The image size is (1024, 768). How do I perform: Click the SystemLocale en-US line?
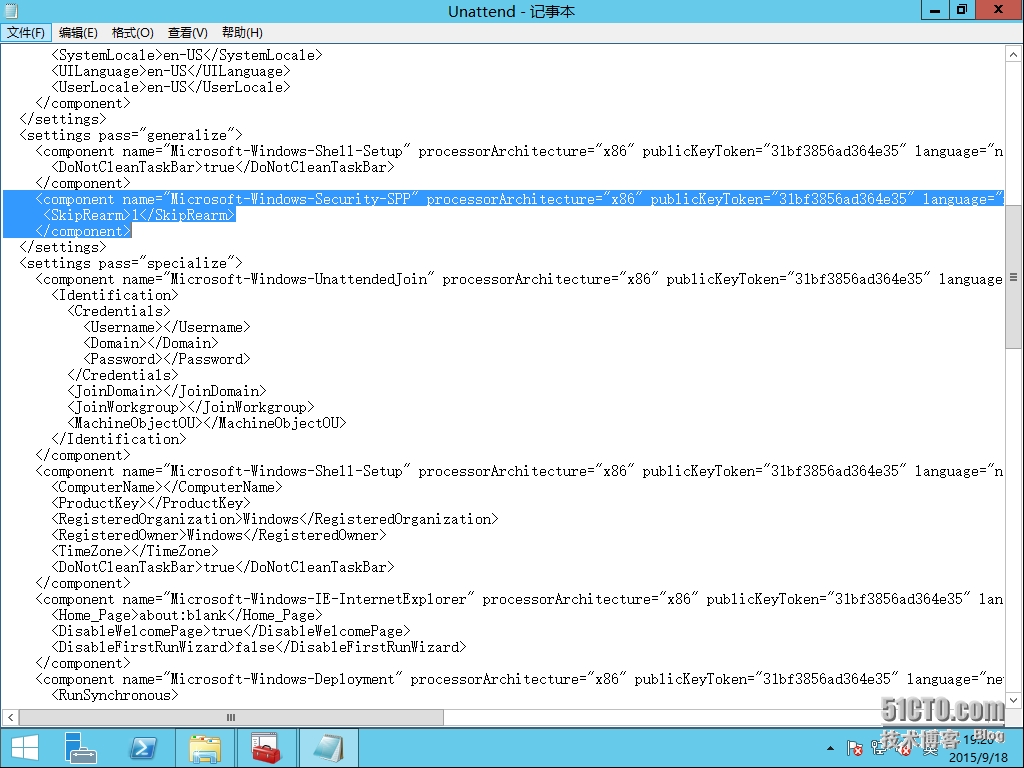[187, 55]
